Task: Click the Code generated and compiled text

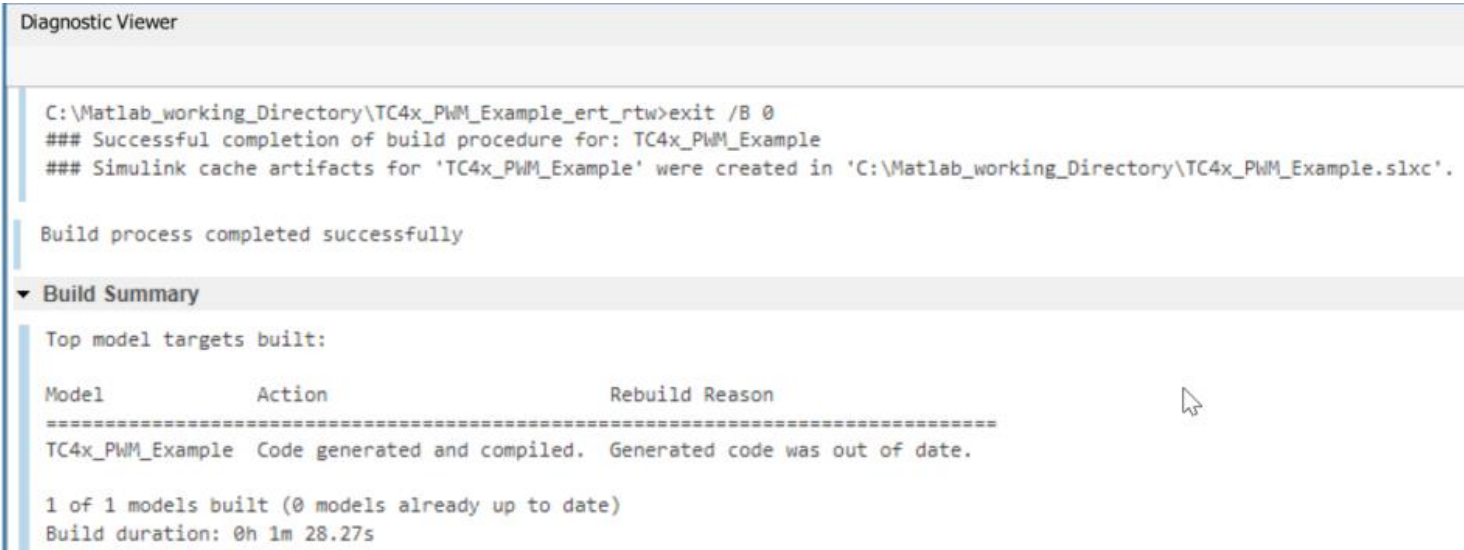Action: pos(421,451)
